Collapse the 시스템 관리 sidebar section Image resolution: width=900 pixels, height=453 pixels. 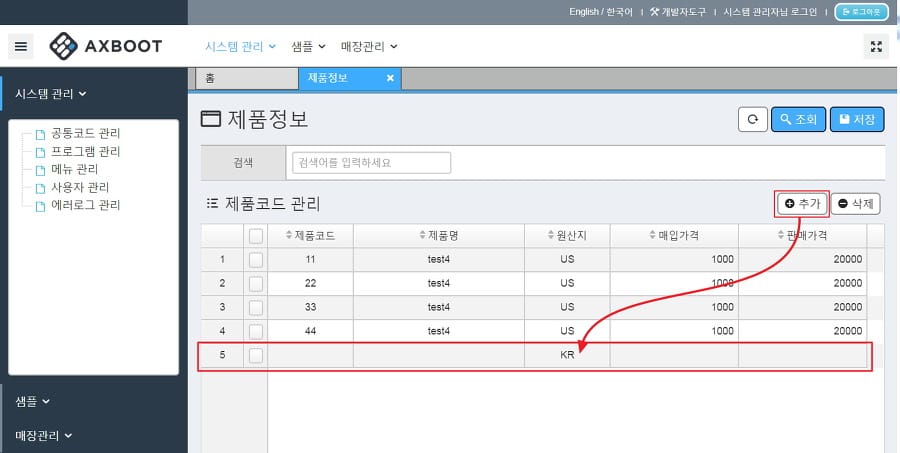tap(51, 94)
